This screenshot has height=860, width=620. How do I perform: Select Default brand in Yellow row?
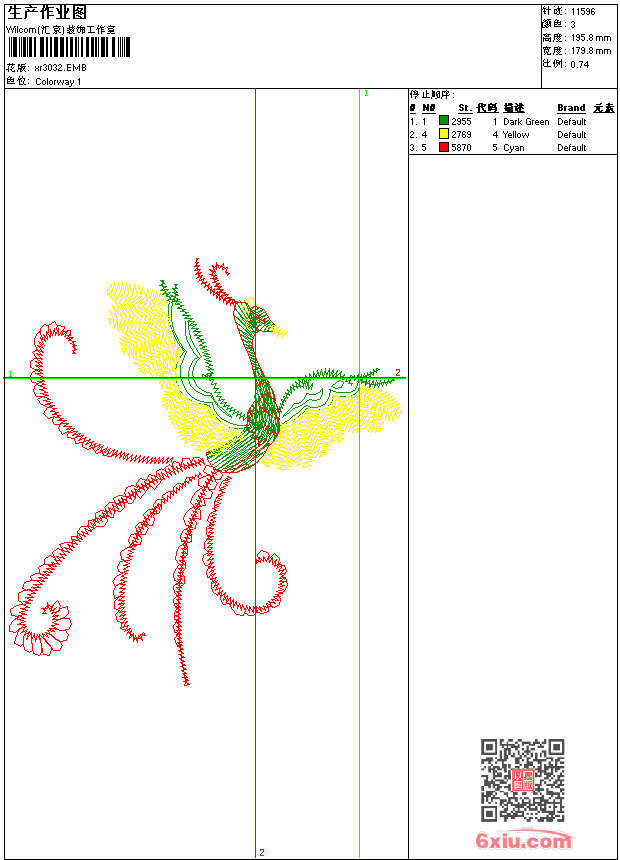(x=572, y=135)
